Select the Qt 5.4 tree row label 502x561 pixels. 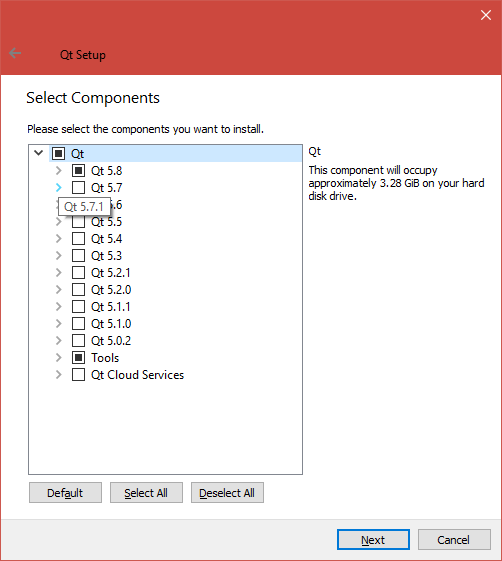(107, 239)
